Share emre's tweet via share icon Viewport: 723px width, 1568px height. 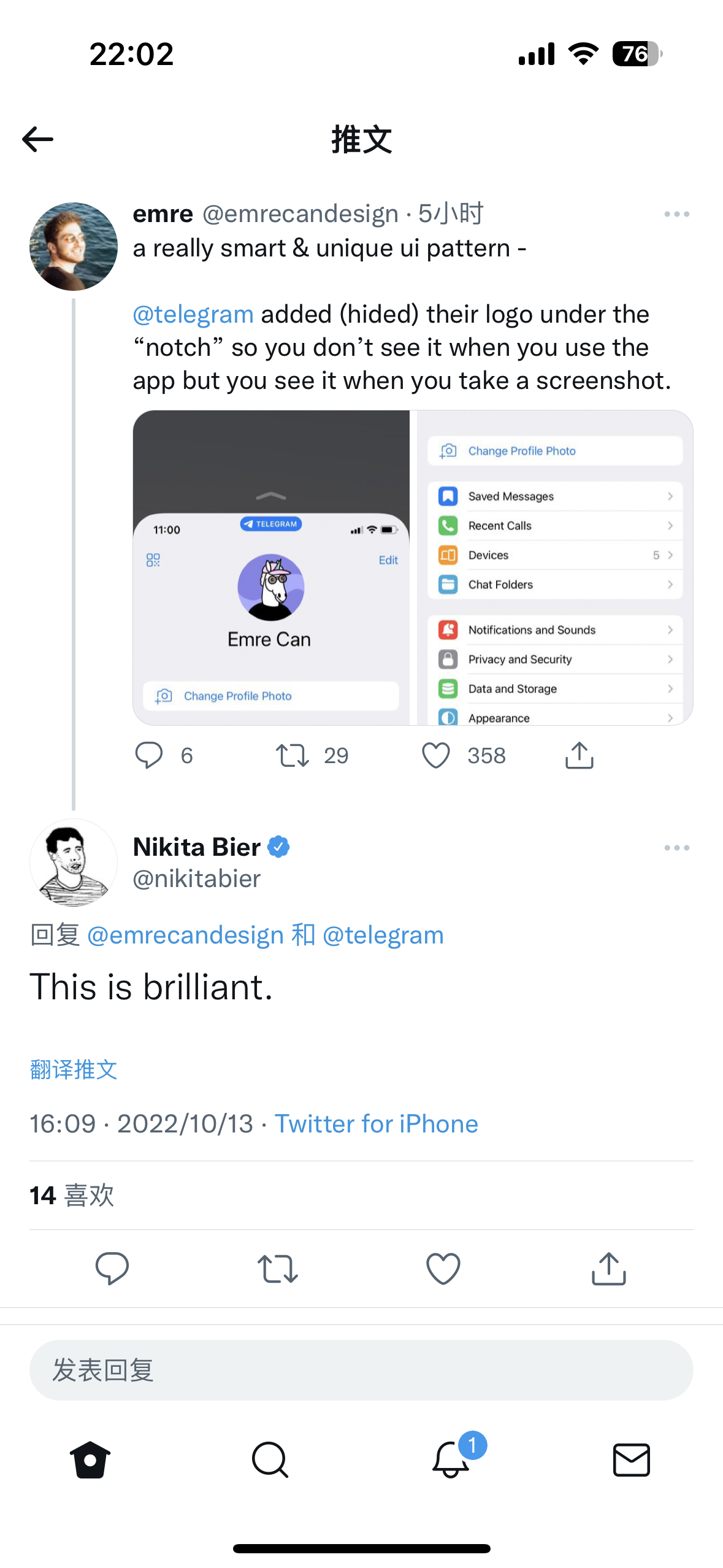pyautogui.click(x=579, y=755)
